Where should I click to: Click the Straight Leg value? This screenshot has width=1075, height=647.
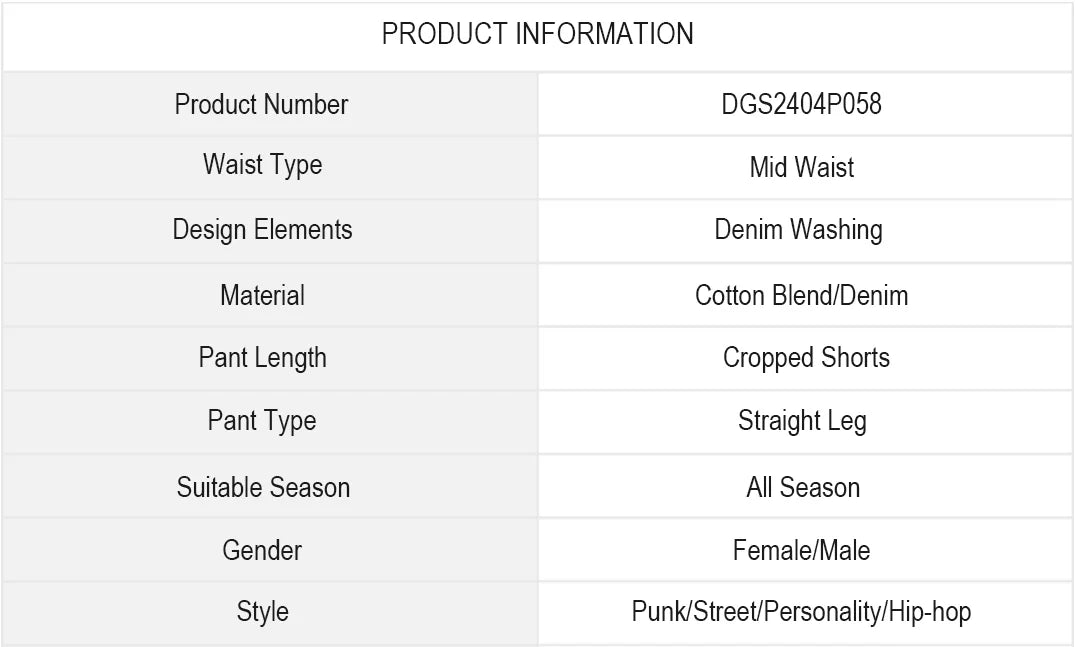click(802, 421)
